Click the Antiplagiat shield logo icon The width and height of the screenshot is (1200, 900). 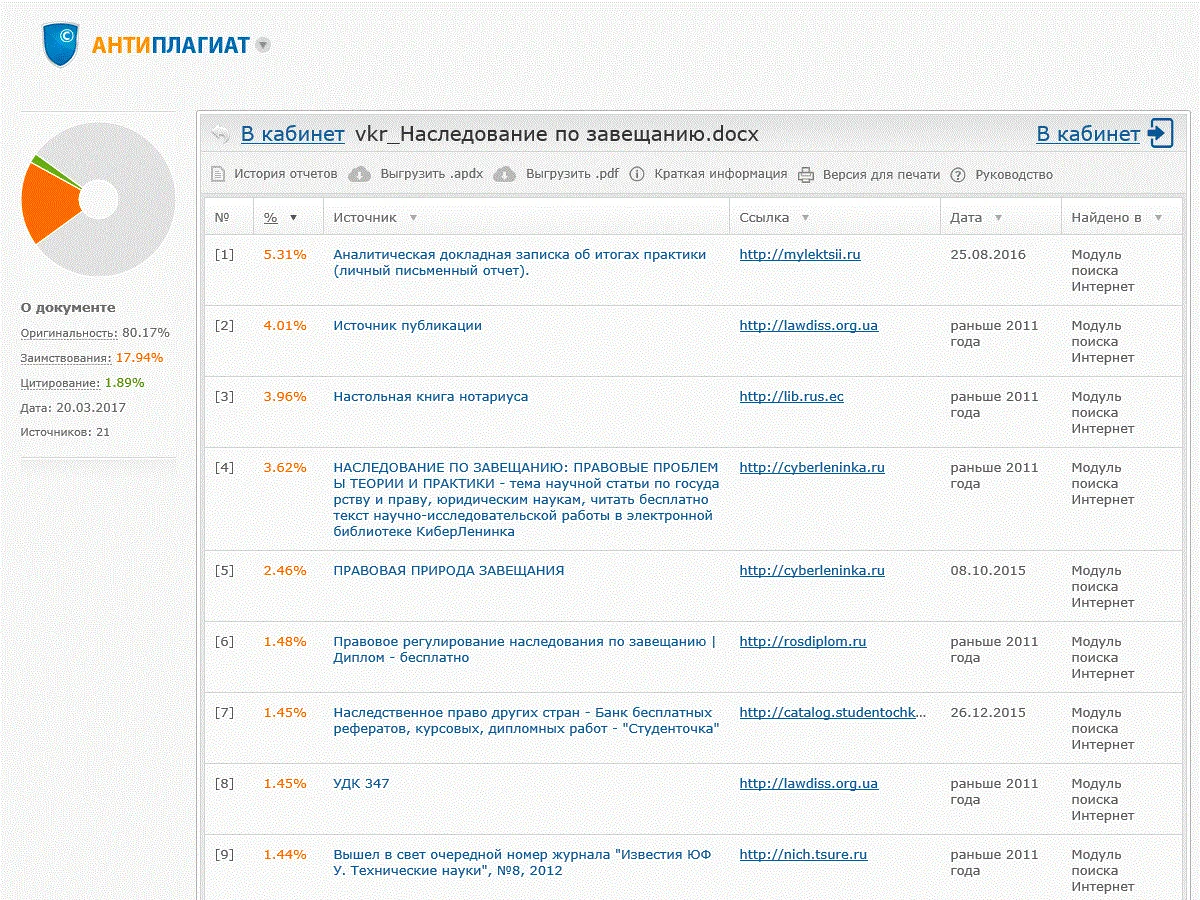coord(61,44)
